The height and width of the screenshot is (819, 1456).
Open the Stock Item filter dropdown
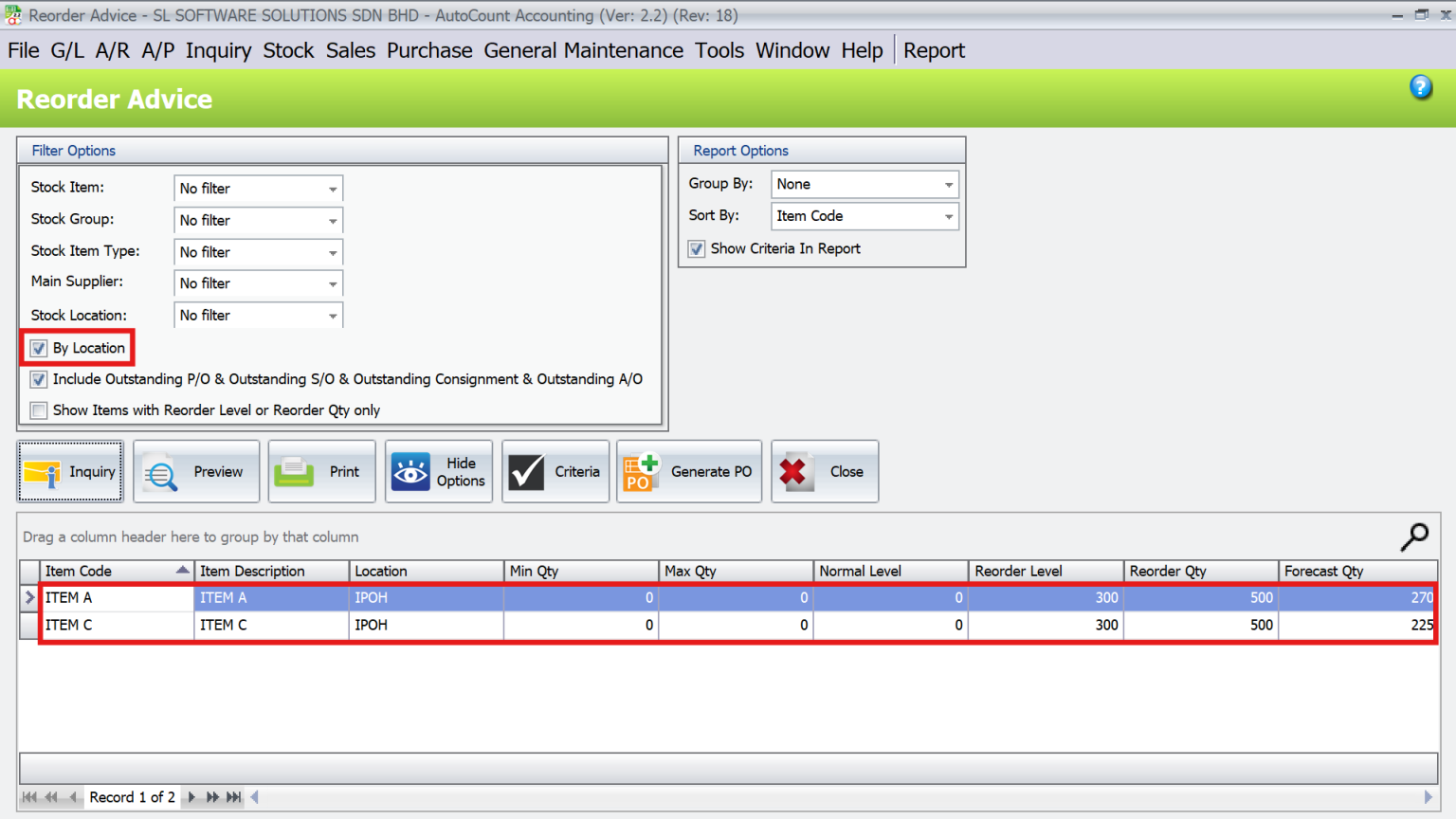click(333, 188)
